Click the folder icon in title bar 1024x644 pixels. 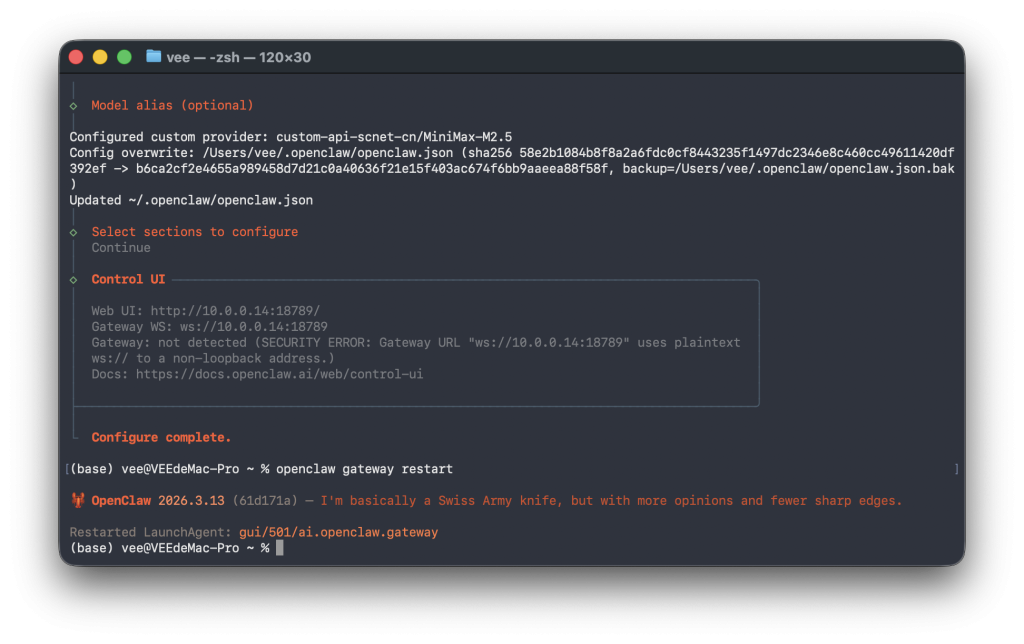153,57
